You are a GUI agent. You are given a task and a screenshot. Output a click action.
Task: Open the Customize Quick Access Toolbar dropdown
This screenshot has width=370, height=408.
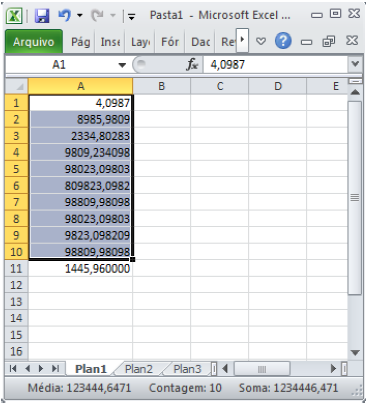[132, 16]
